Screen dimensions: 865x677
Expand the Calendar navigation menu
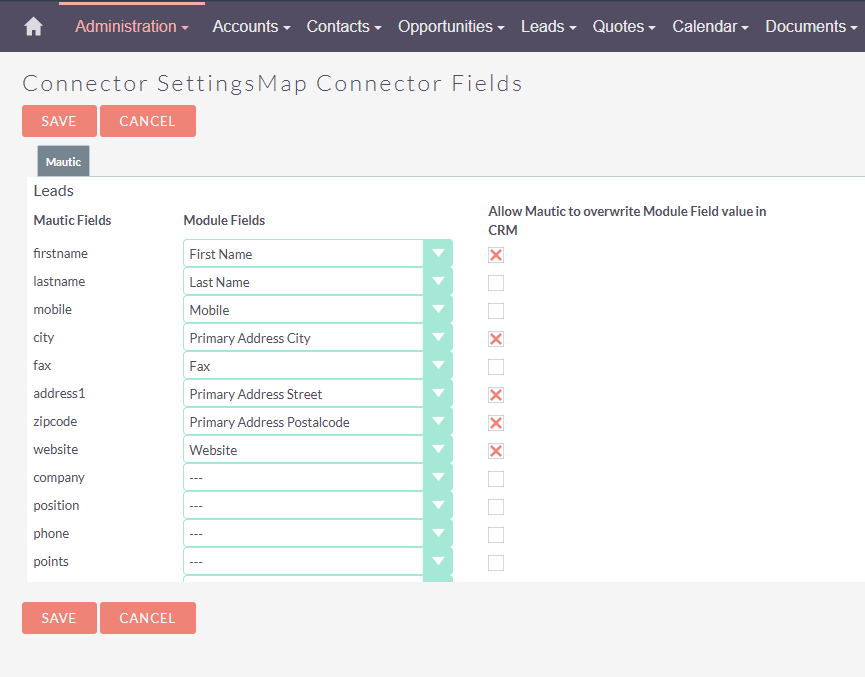coord(710,27)
